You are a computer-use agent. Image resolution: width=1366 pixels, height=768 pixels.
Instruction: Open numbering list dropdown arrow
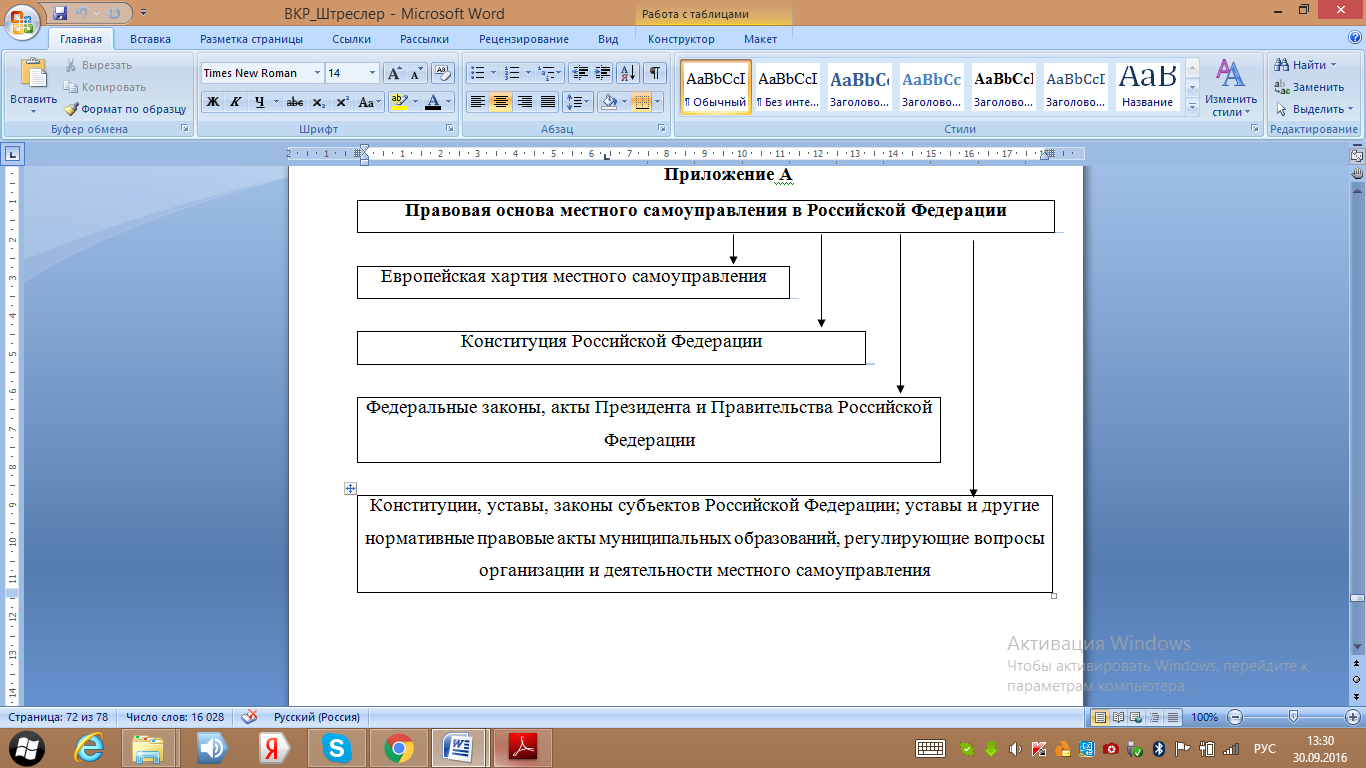528,73
